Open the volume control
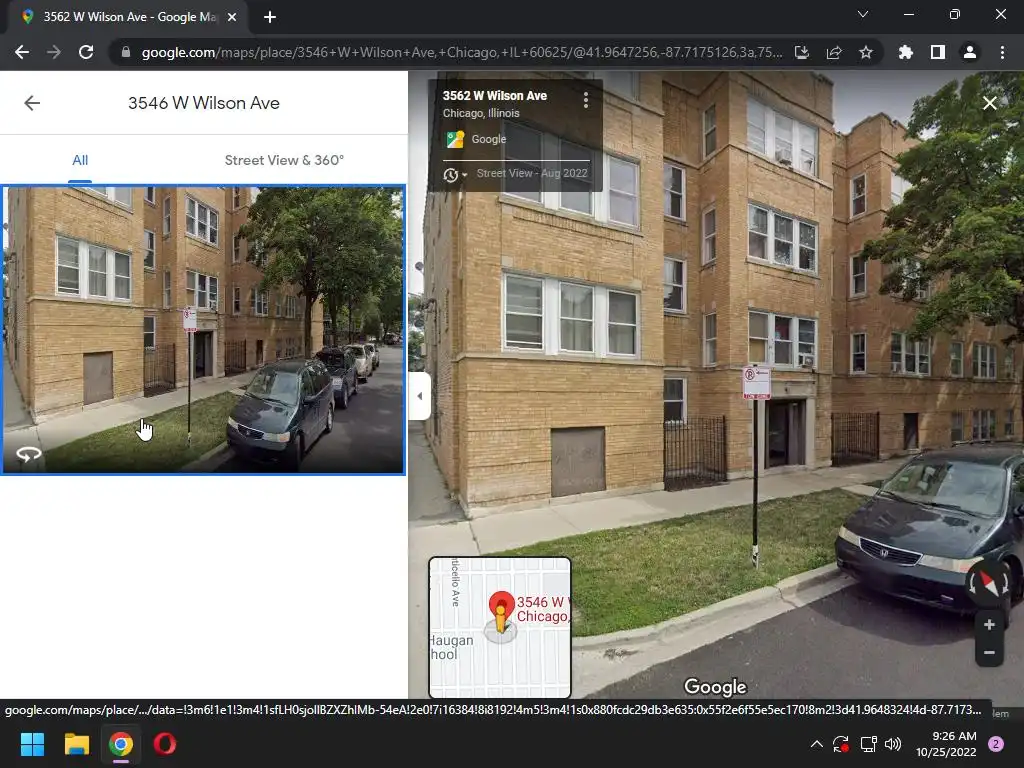The width and height of the screenshot is (1024, 768). click(x=893, y=744)
